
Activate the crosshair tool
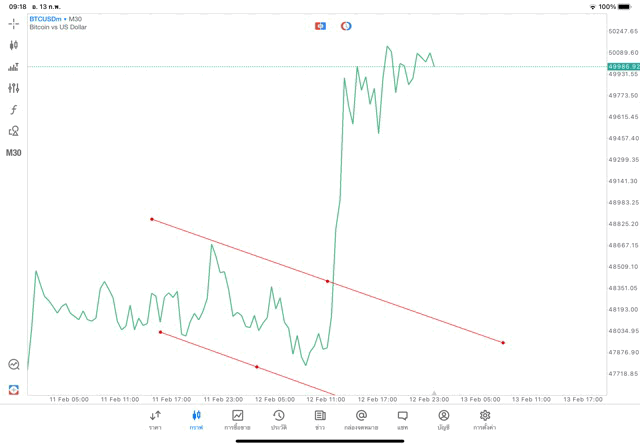[x=14, y=23]
